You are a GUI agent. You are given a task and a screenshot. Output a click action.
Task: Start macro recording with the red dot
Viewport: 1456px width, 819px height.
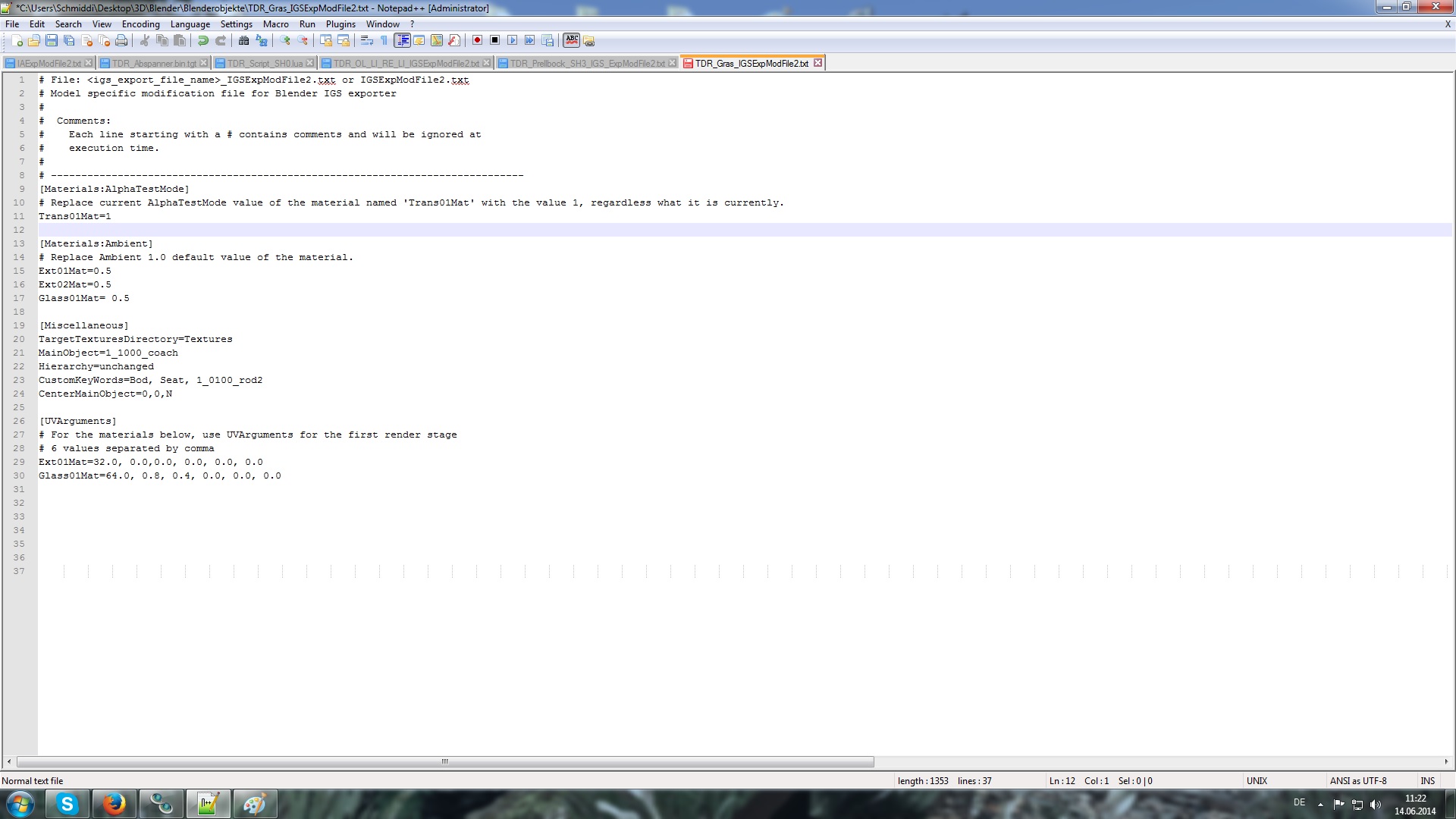coord(477,40)
